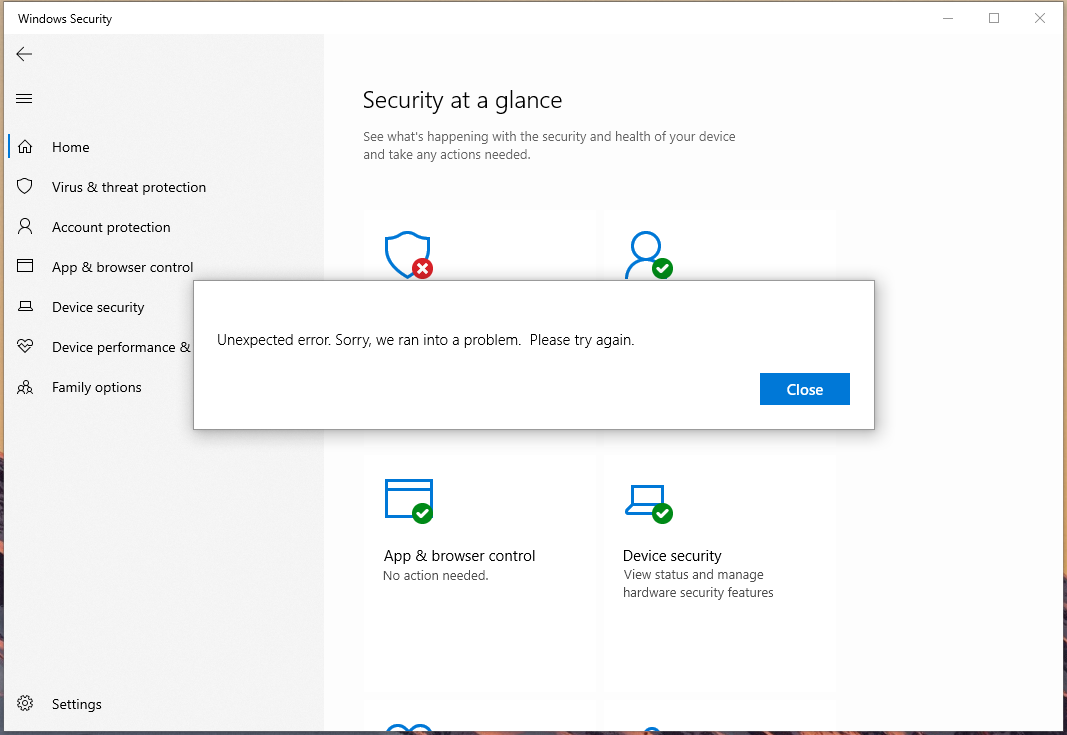
Task: Go back using the back arrow
Action: click(24, 54)
